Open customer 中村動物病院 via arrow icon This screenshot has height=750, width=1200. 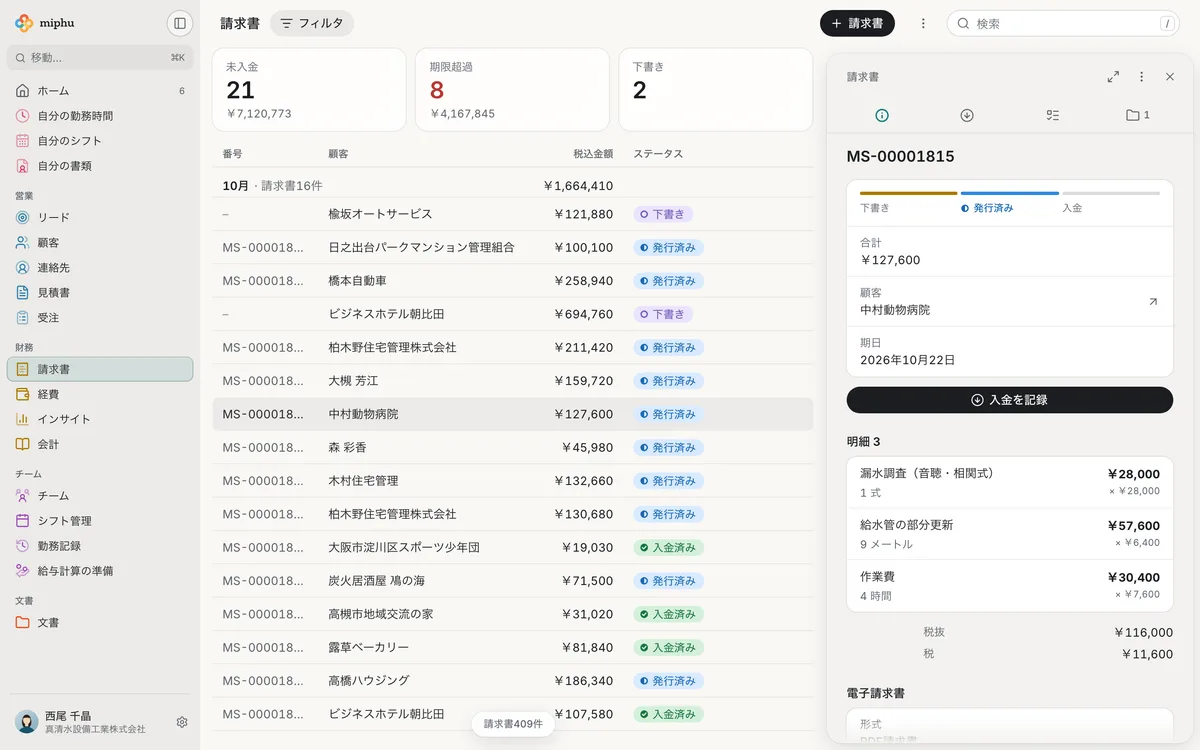click(x=1153, y=301)
